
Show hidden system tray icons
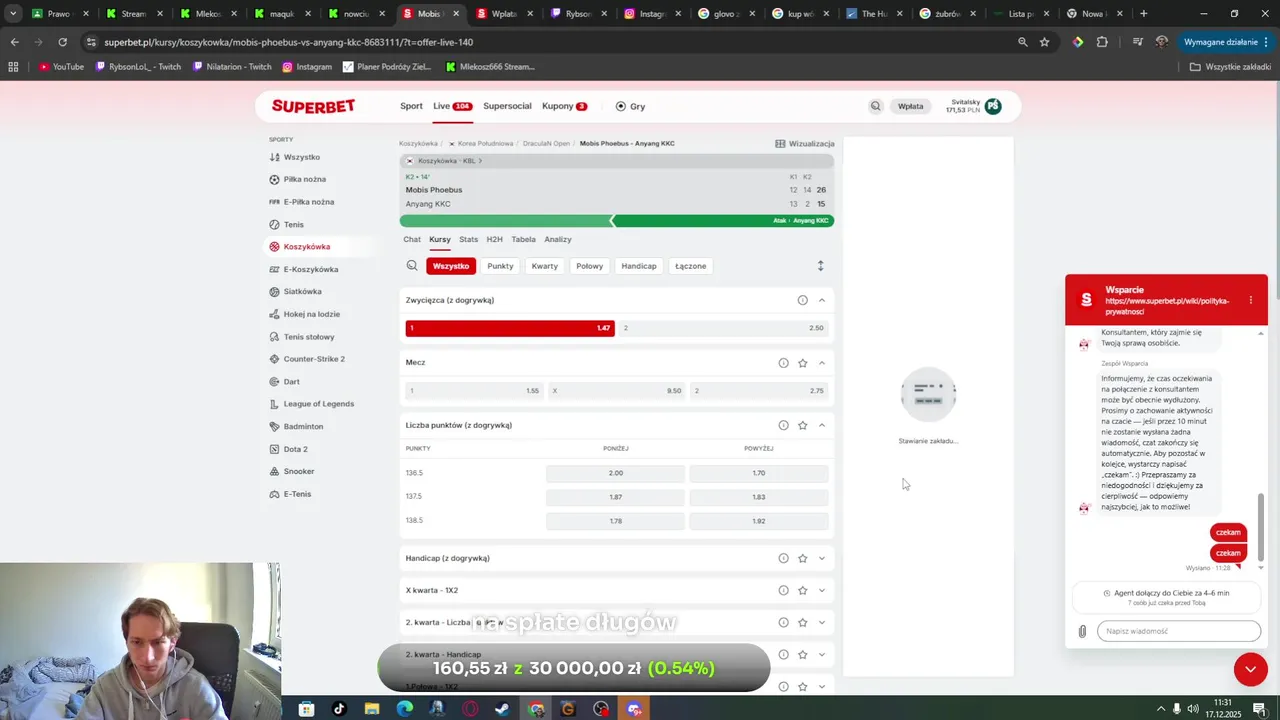tap(1161, 709)
